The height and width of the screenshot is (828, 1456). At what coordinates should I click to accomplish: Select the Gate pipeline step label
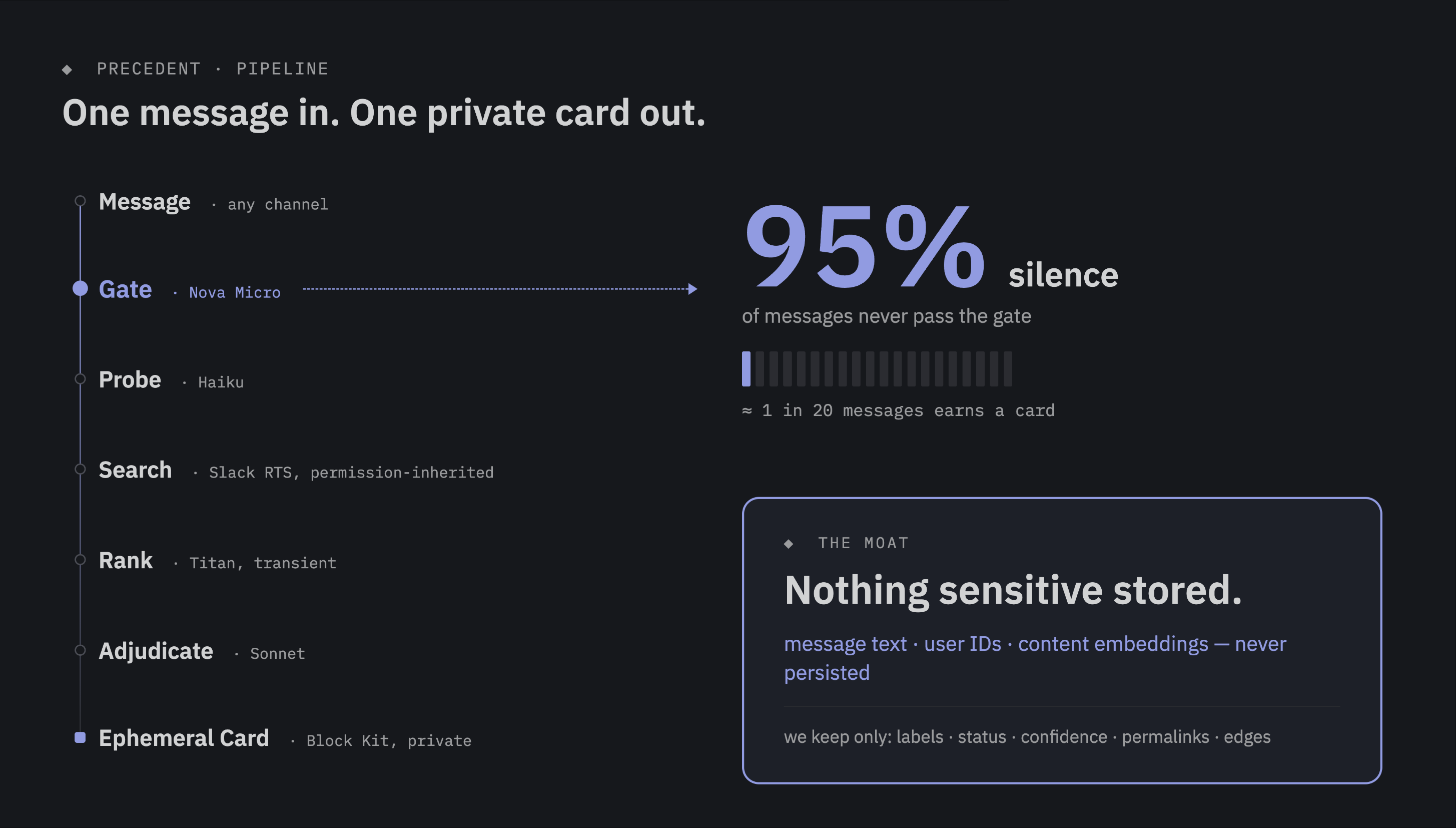pos(125,289)
